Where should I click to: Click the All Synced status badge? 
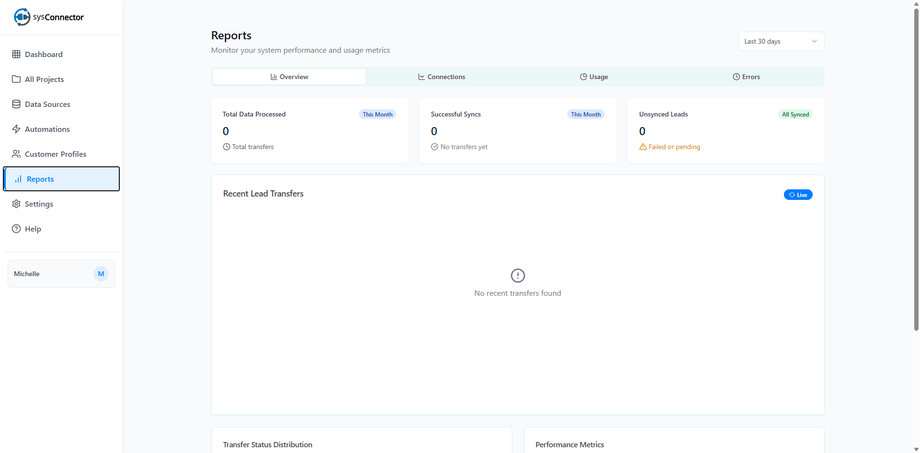(x=795, y=115)
